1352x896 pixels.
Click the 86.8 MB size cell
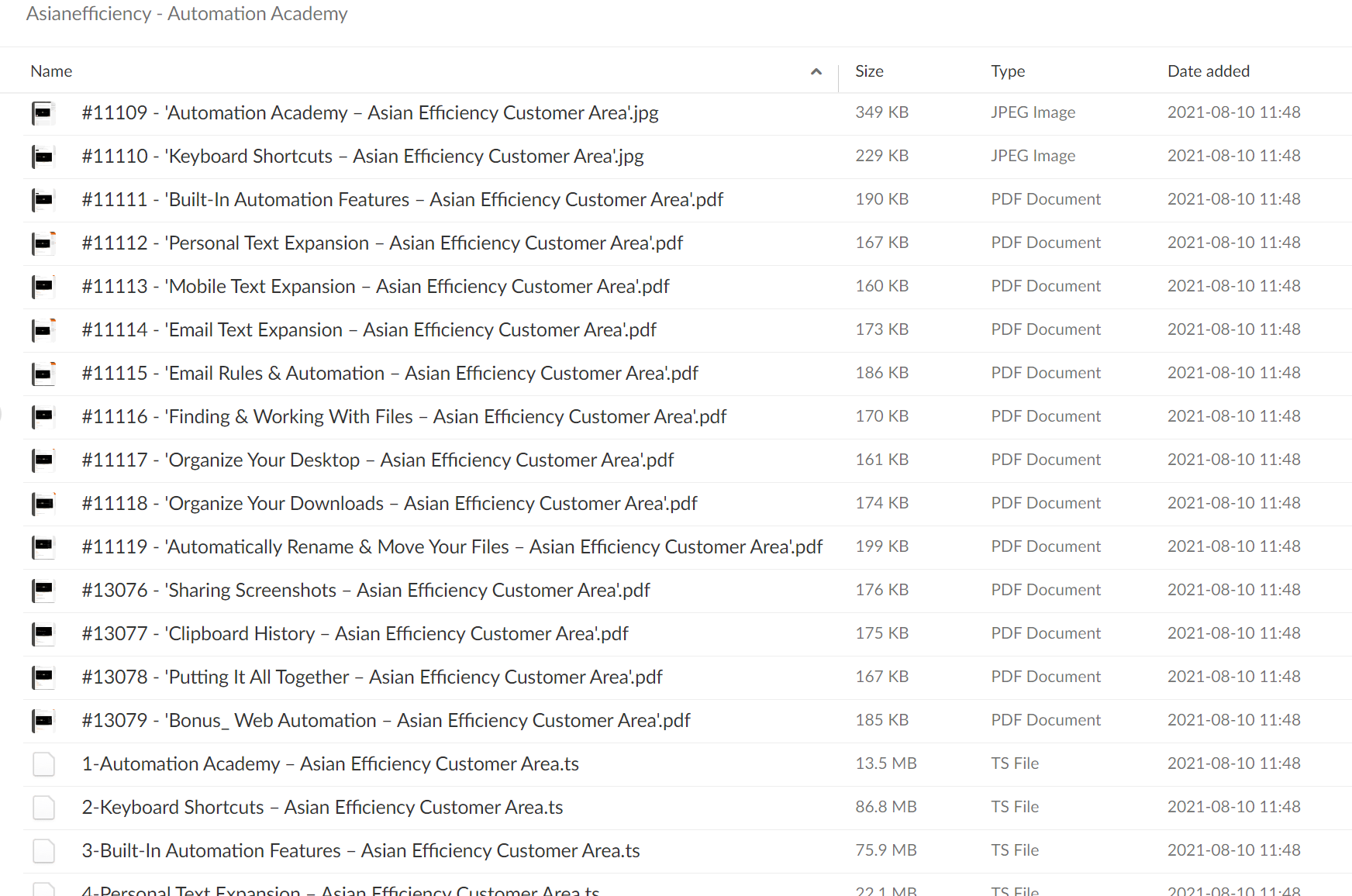pos(886,807)
